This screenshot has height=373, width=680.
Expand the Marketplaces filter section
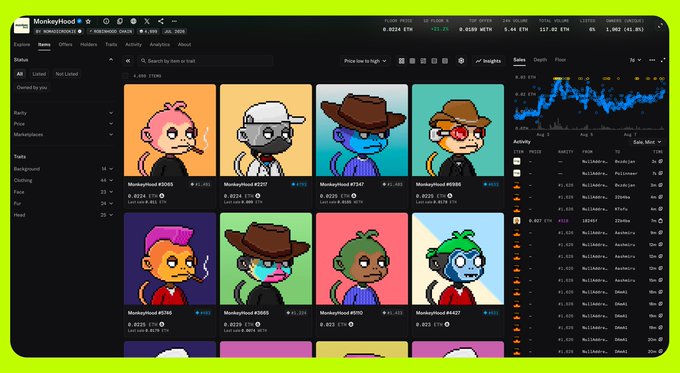click(x=64, y=134)
